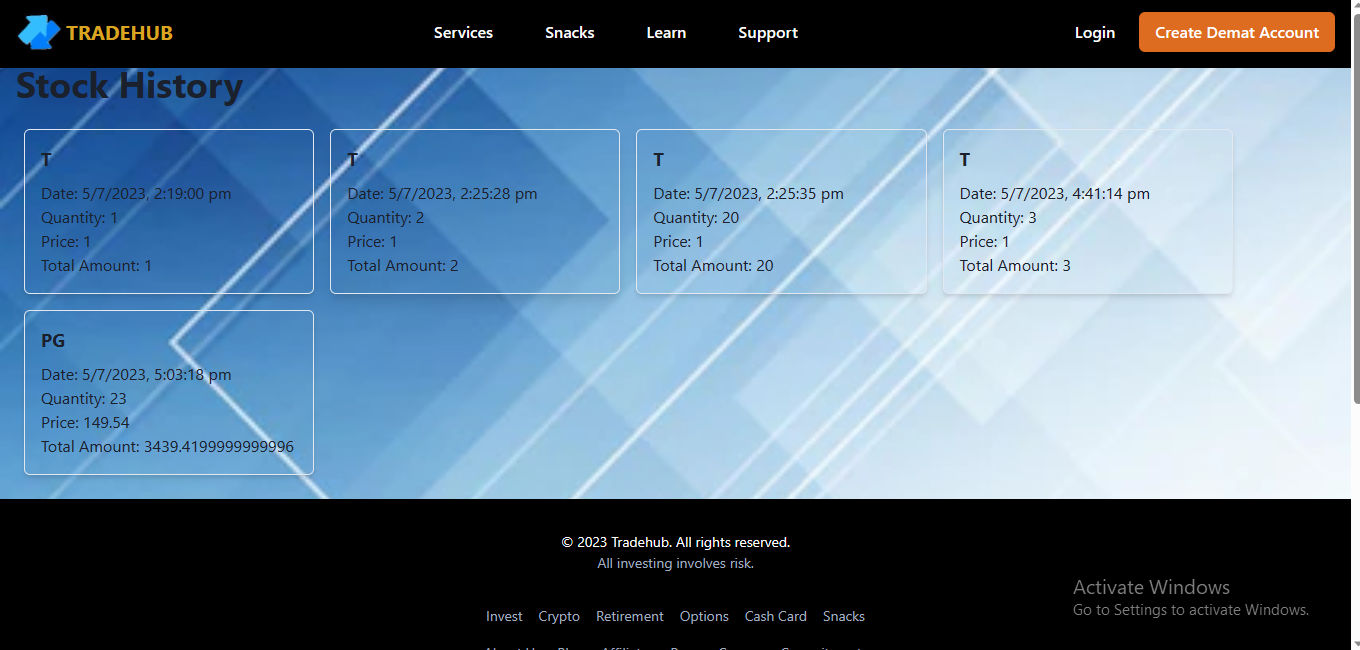This screenshot has width=1360, height=650.
Task: Select the T stock card dated 4:41:14 pm
Action: [1088, 211]
